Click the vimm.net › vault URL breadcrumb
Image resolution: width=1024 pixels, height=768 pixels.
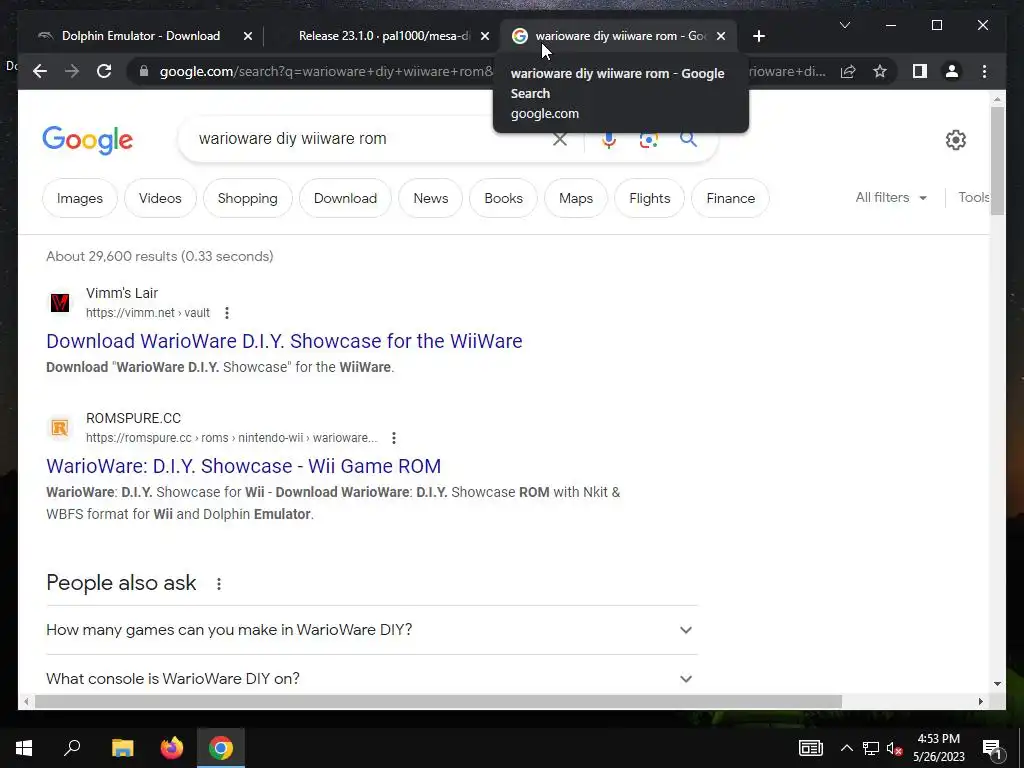point(148,313)
